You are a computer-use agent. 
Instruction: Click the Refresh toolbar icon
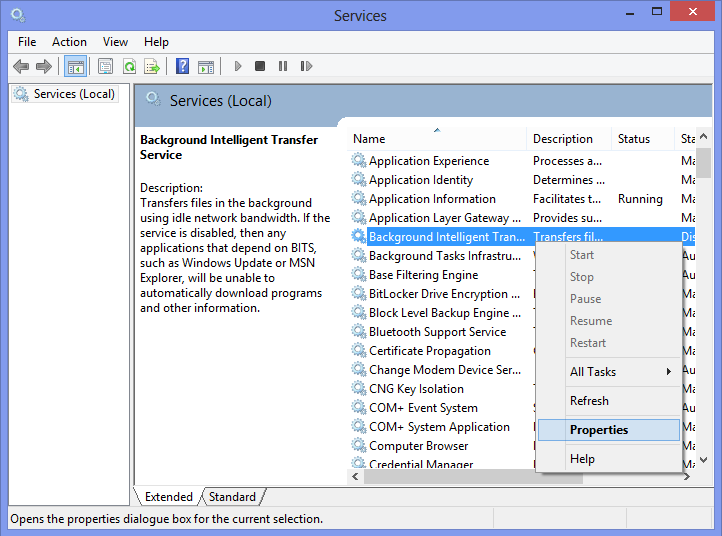129,67
